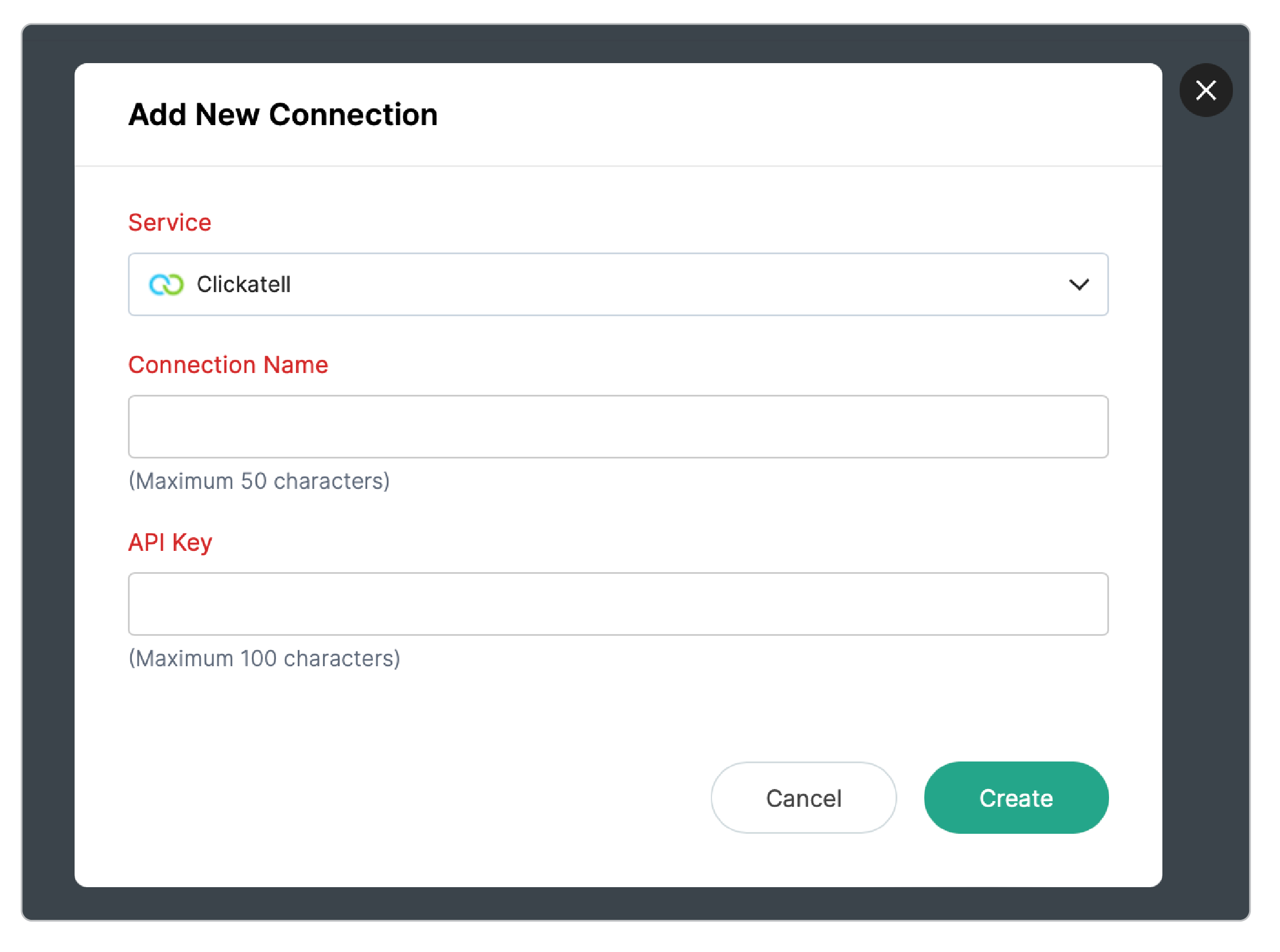This screenshot has width=1280, height=952.
Task: Click the white space right of the dialog title
Action: coord(807,115)
